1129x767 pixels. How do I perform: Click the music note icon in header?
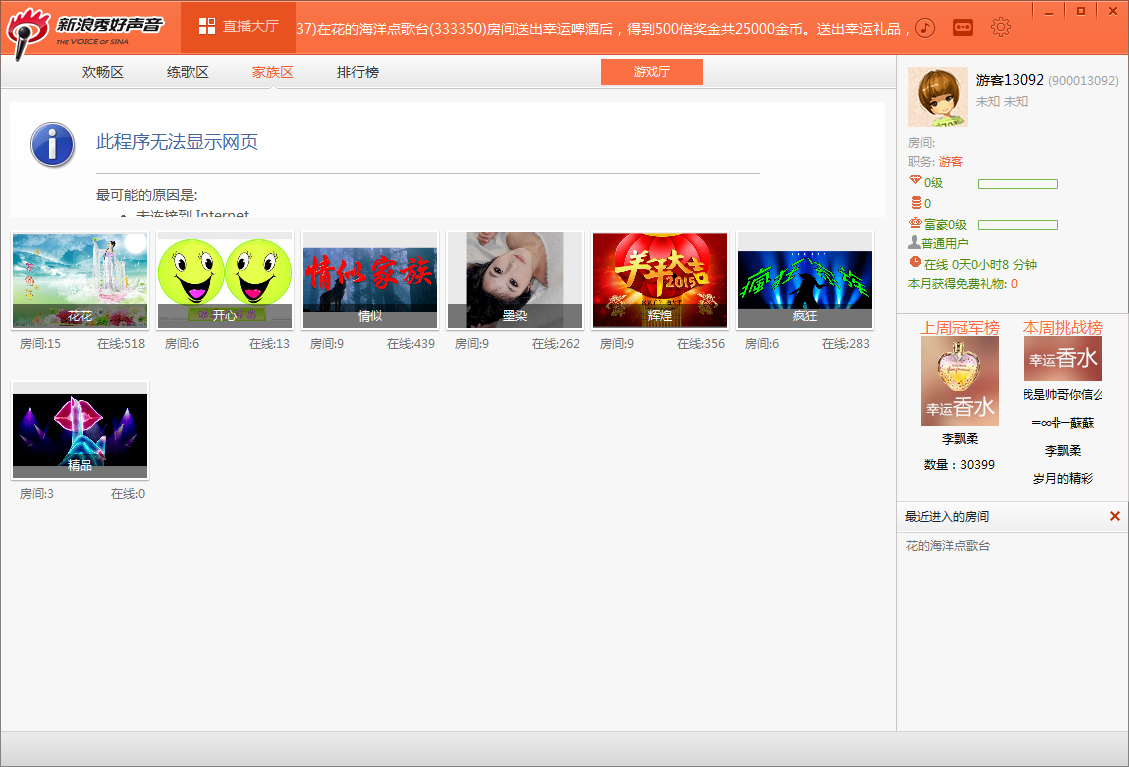tap(925, 28)
